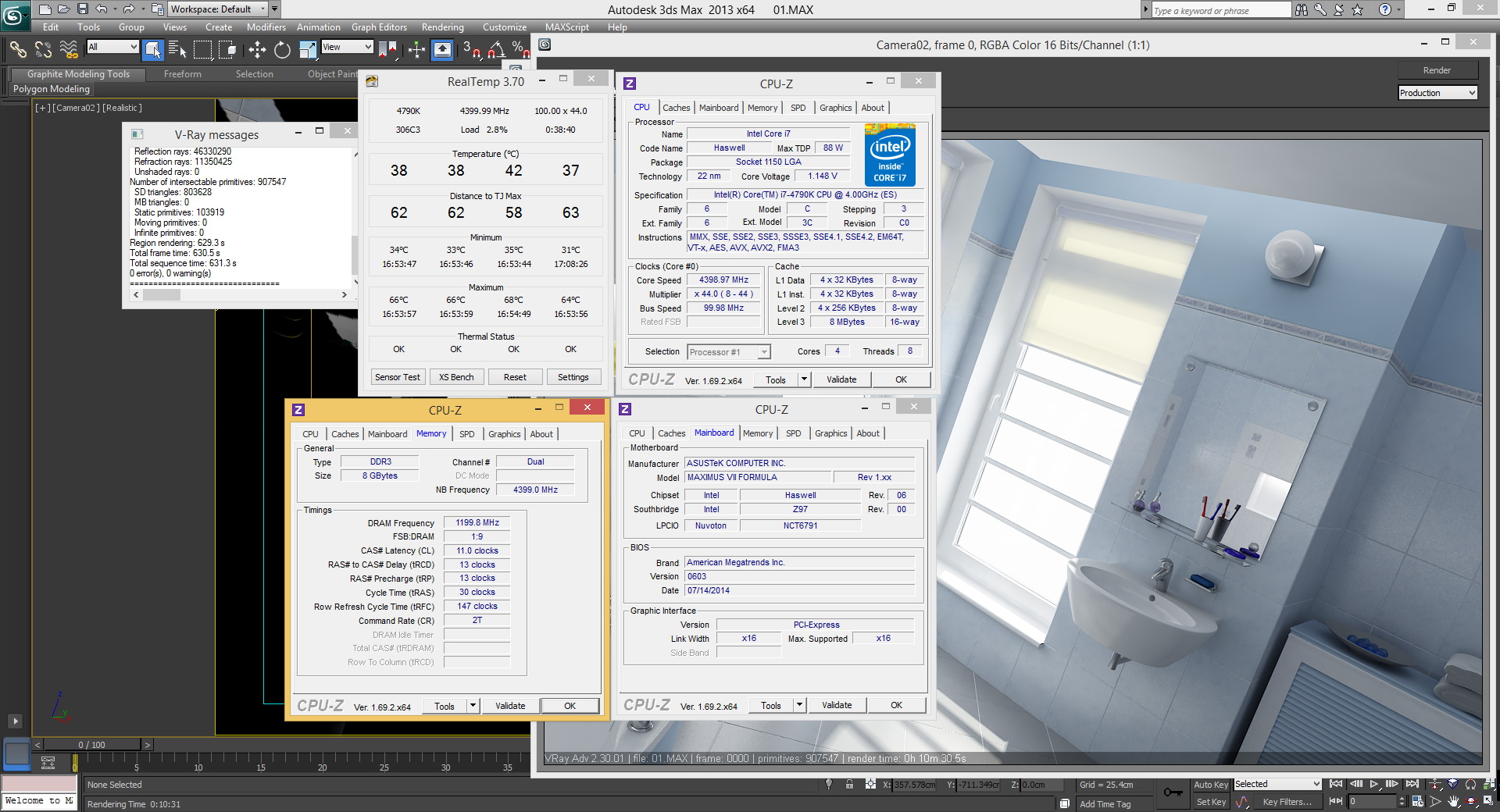Open the Select by Name list
The image size is (1500, 812).
click(177, 50)
